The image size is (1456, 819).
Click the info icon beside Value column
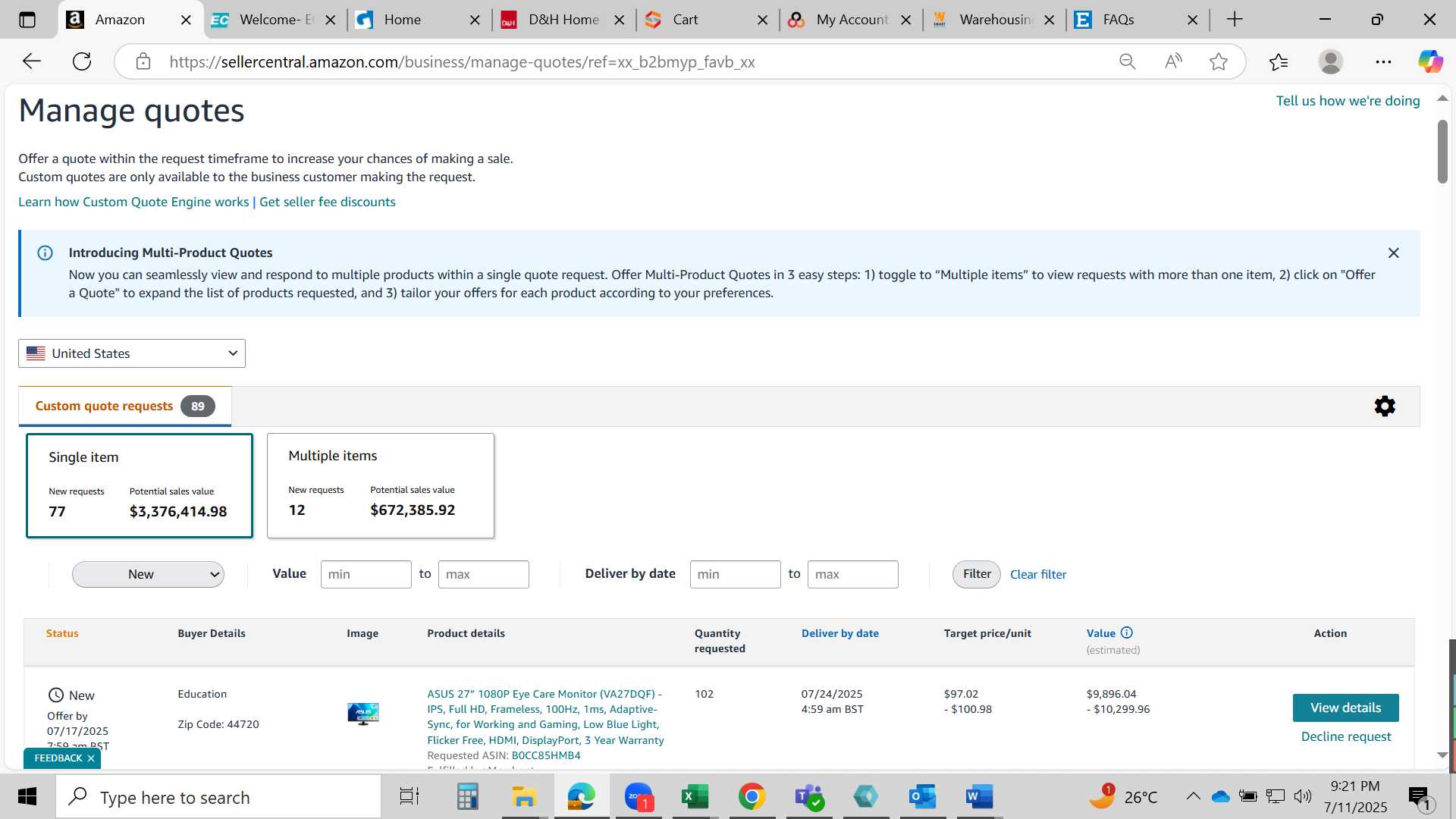1127,632
